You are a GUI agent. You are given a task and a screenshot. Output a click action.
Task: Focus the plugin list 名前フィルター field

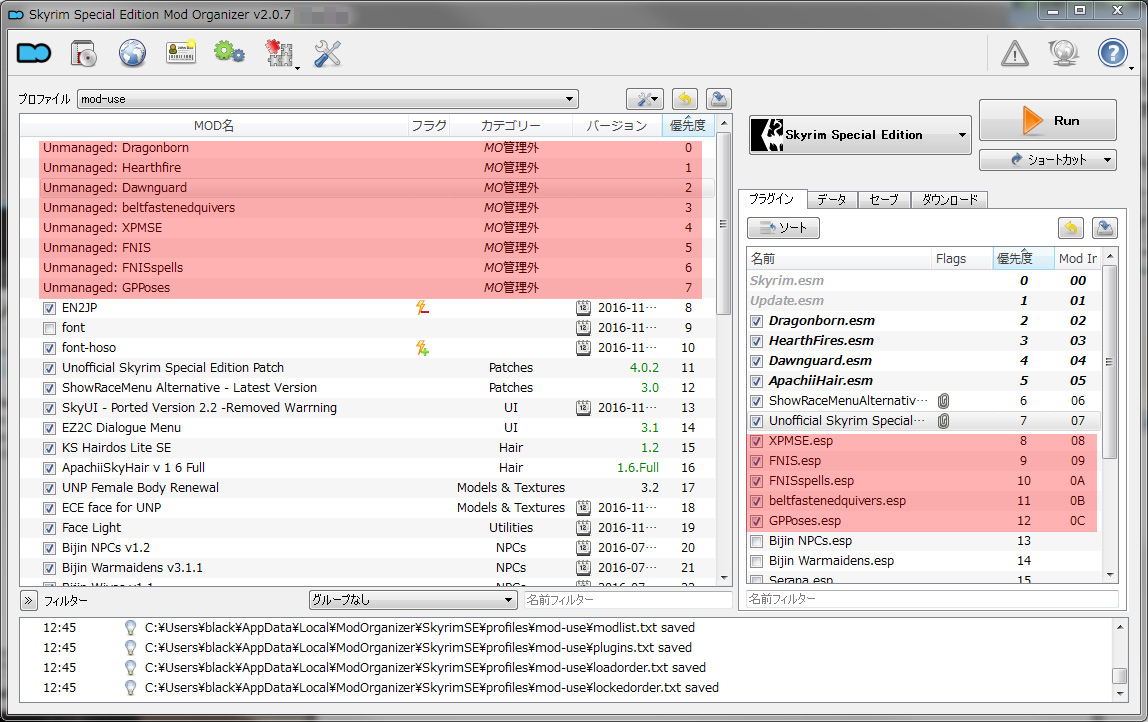pyautogui.click(x=932, y=599)
